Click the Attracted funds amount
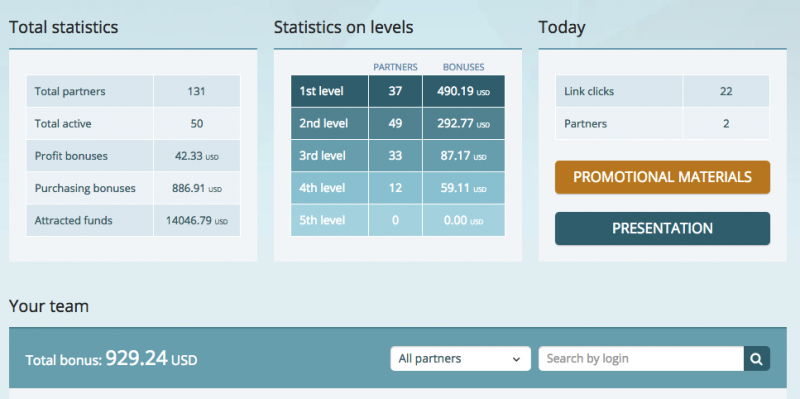The image size is (800, 399). tap(196, 221)
